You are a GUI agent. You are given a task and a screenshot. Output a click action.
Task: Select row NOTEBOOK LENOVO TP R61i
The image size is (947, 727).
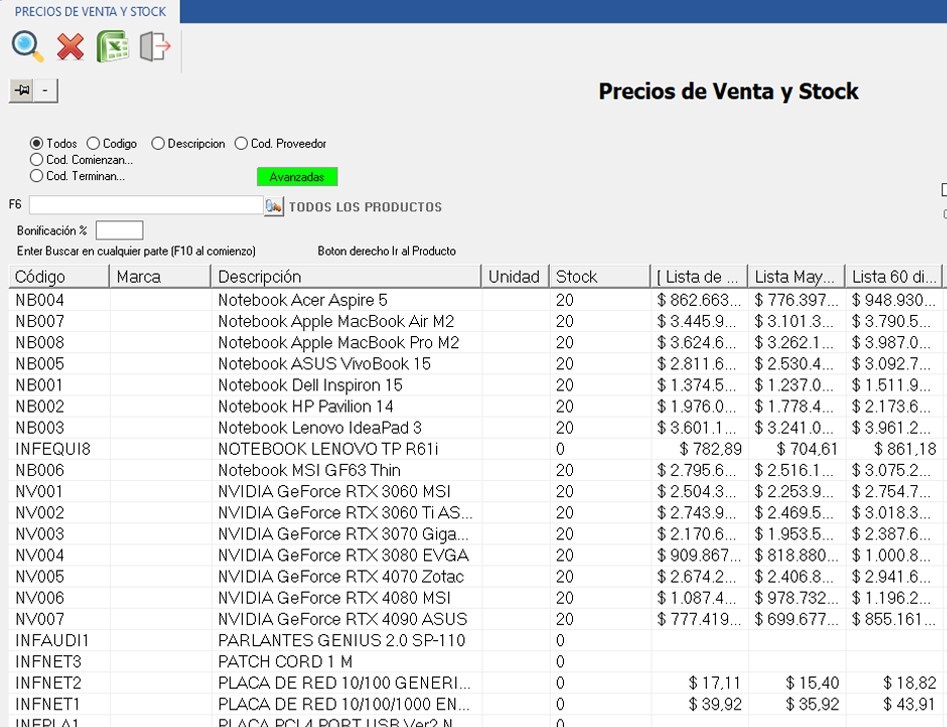point(476,449)
